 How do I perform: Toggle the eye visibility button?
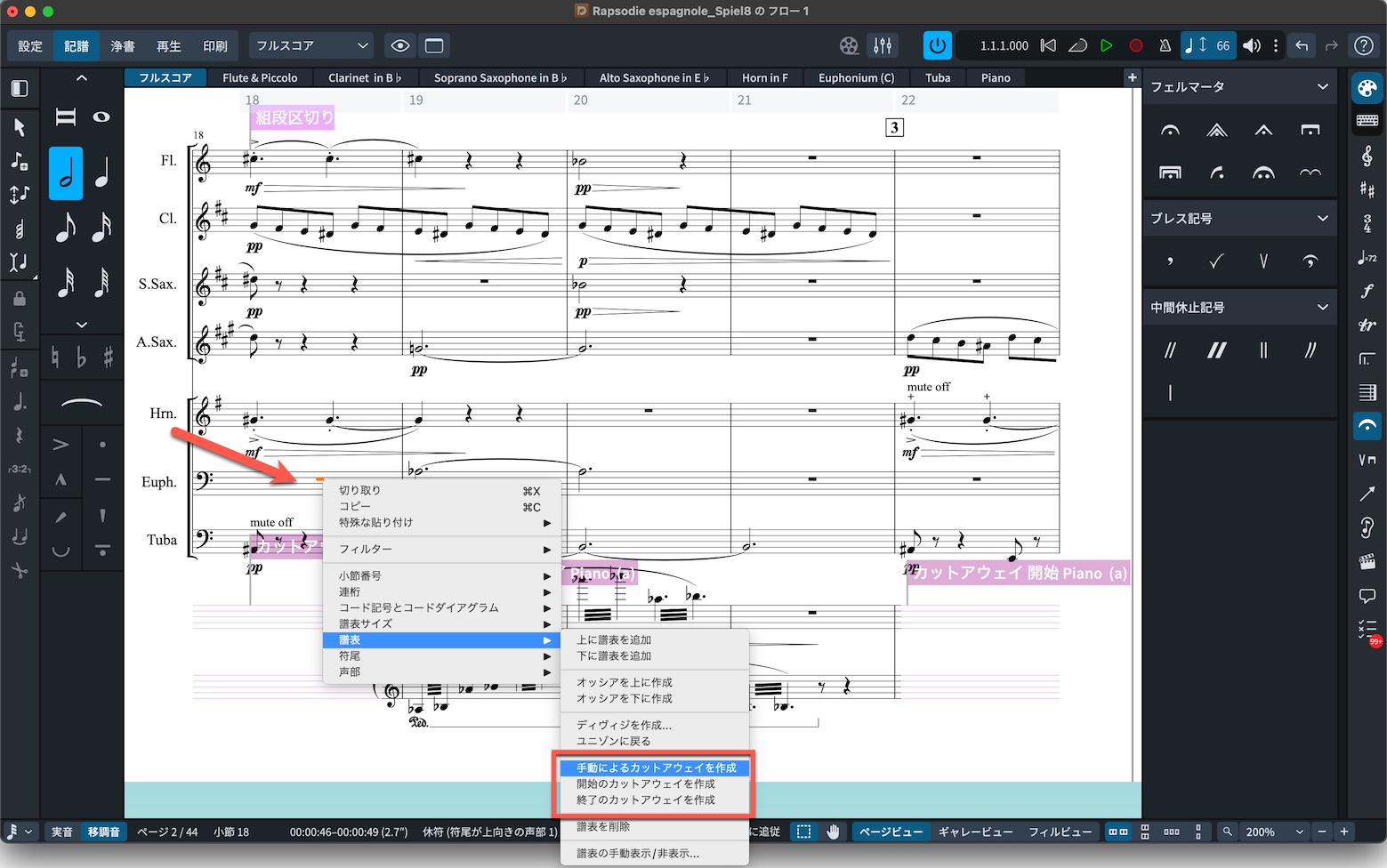pos(400,45)
